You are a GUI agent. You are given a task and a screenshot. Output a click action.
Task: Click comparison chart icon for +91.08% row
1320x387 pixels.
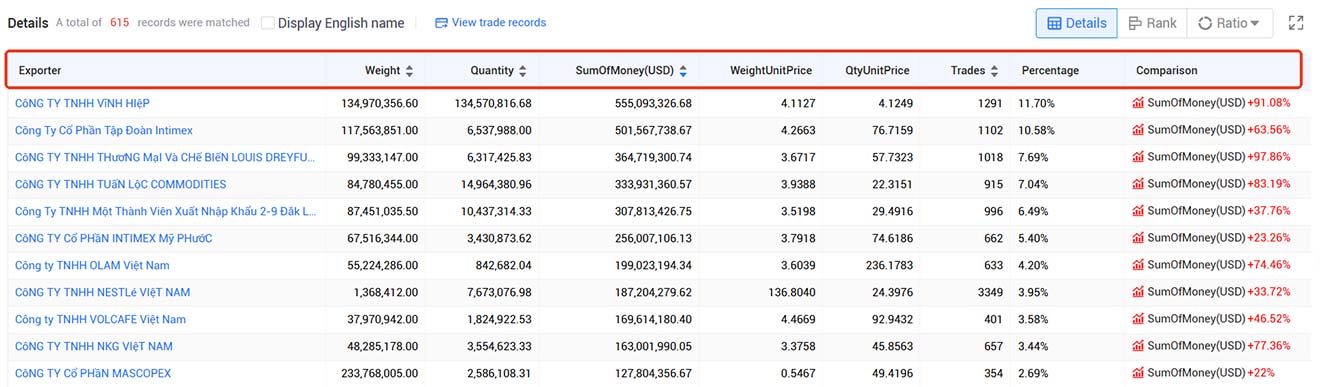click(x=1138, y=103)
